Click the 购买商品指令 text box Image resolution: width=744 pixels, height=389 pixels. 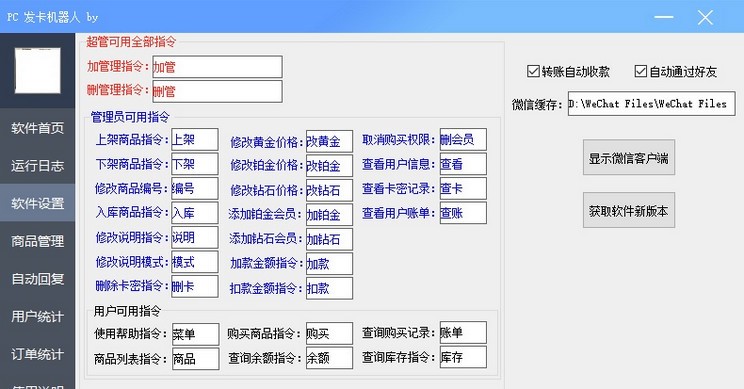click(x=329, y=333)
